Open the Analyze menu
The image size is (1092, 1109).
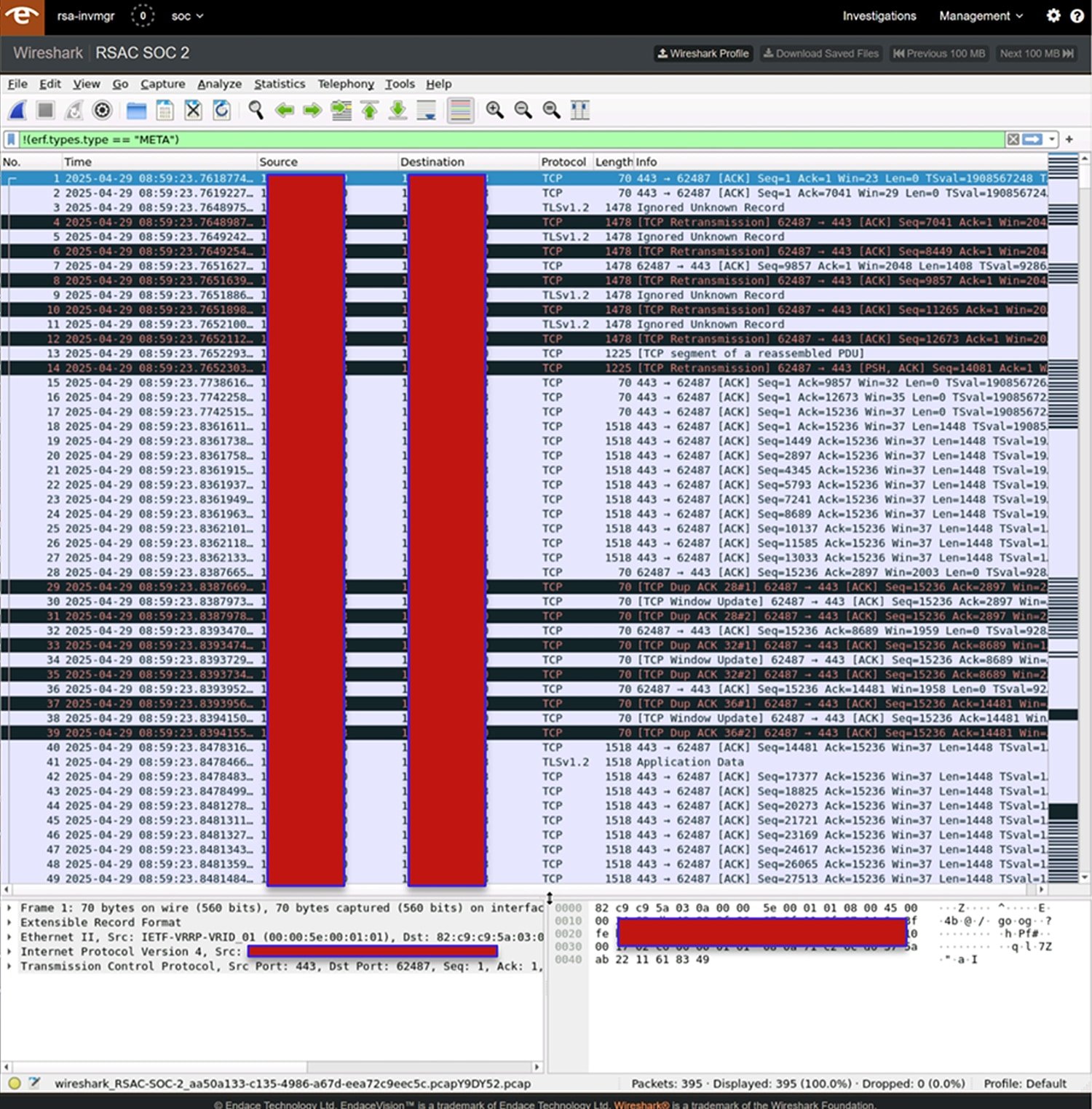pos(219,84)
